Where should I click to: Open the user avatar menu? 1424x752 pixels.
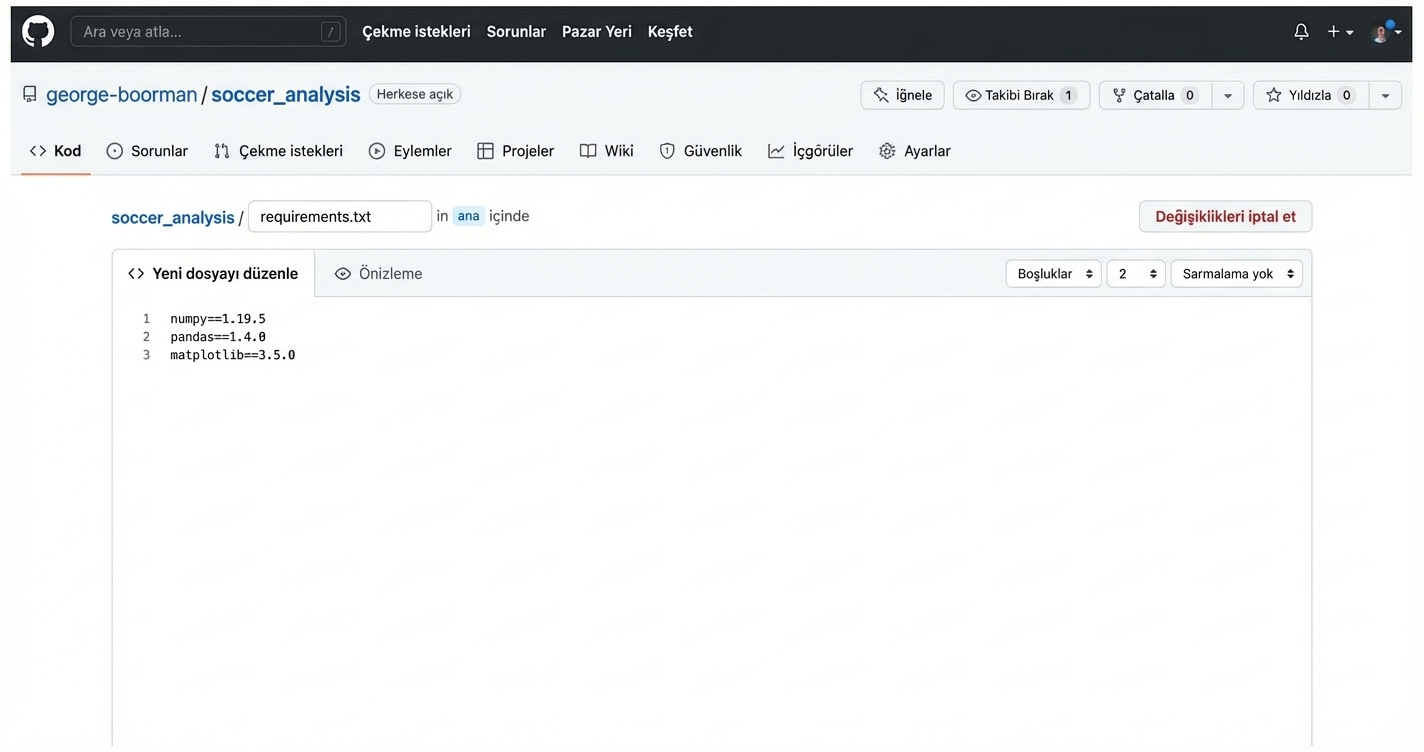(1385, 32)
